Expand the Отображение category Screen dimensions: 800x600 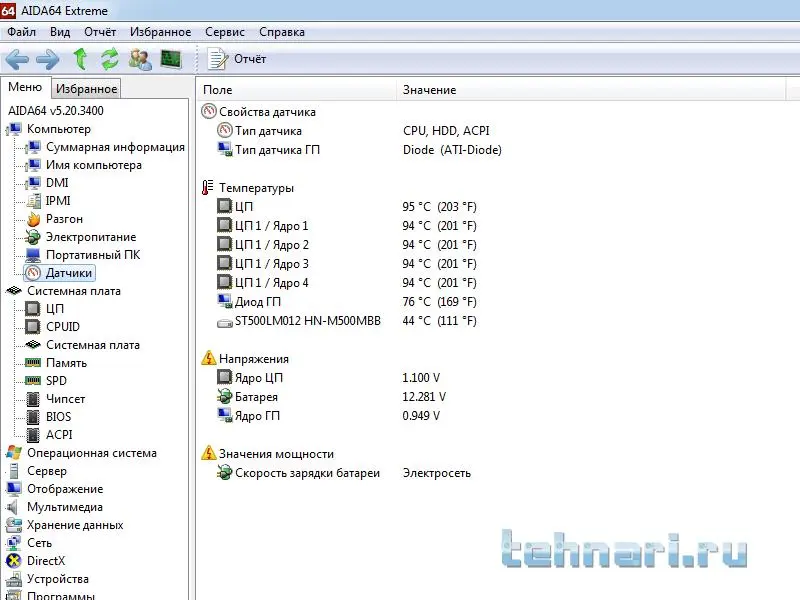65,489
